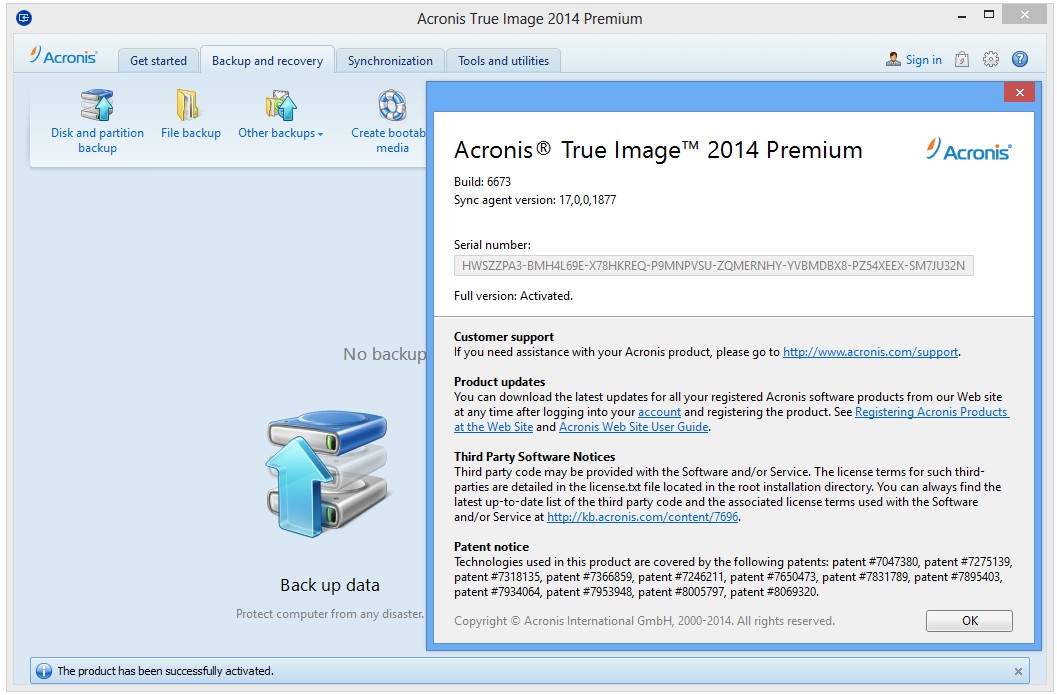Image resolution: width=1057 pixels, height=695 pixels.
Task: Open the kb.acronis.com/content/7696 link
Action: (x=642, y=517)
